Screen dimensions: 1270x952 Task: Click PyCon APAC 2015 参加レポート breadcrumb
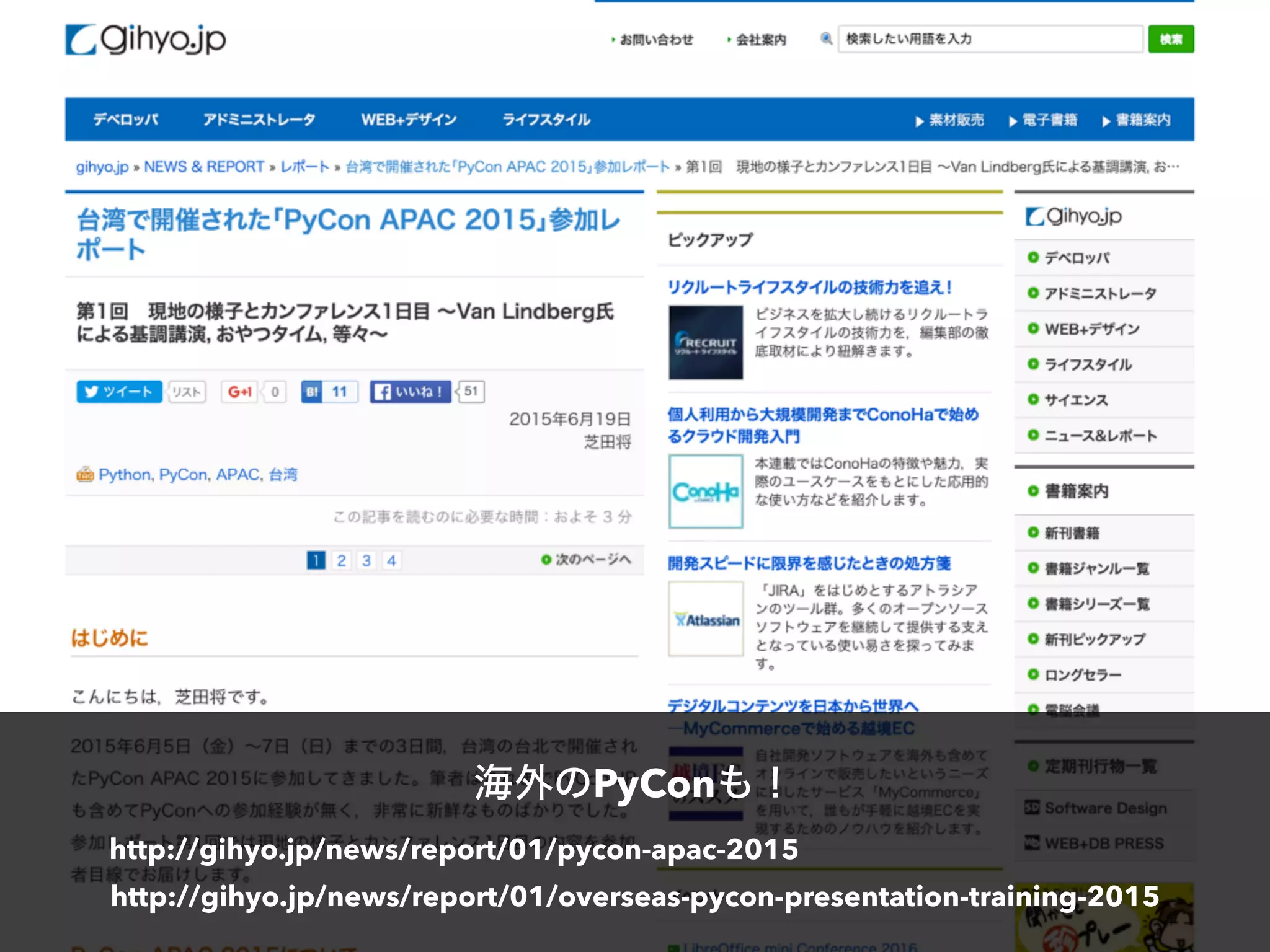[x=507, y=167]
